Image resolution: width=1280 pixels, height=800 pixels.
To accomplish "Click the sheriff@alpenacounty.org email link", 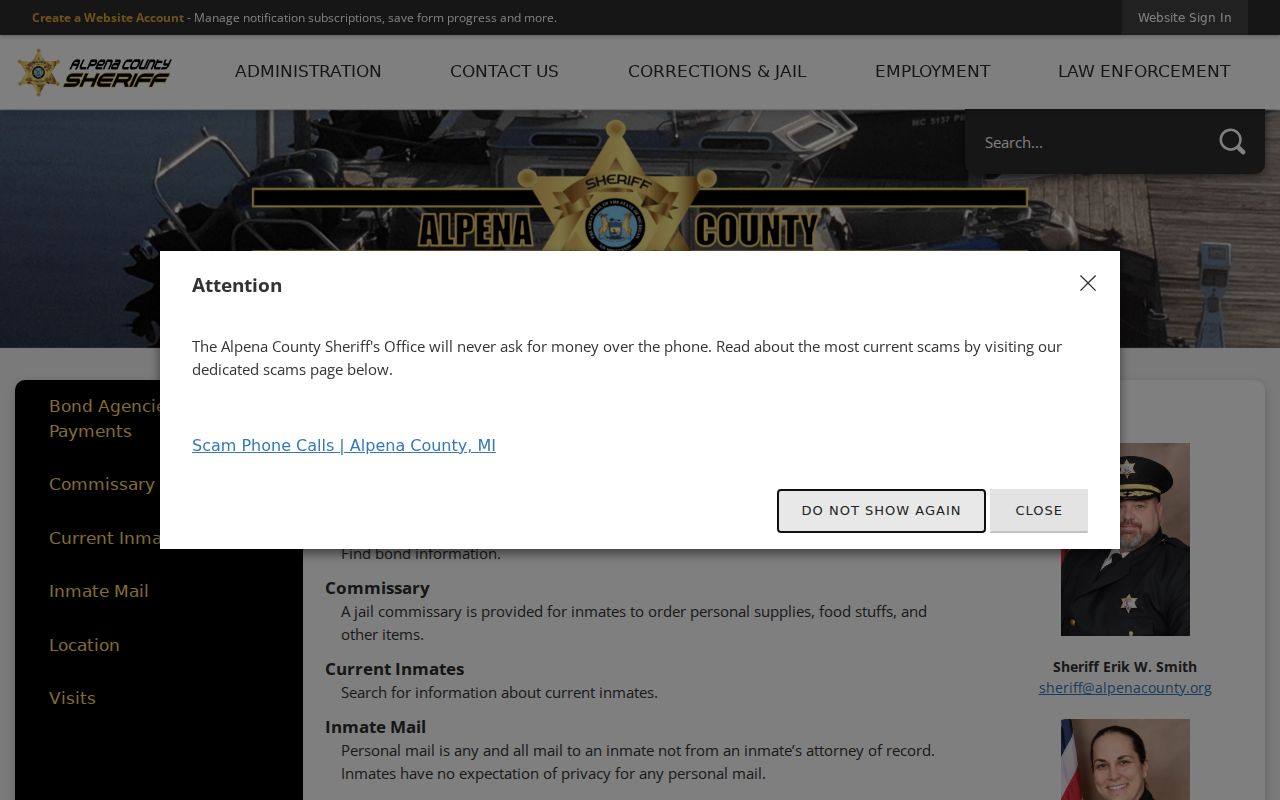I will click(x=1125, y=687).
